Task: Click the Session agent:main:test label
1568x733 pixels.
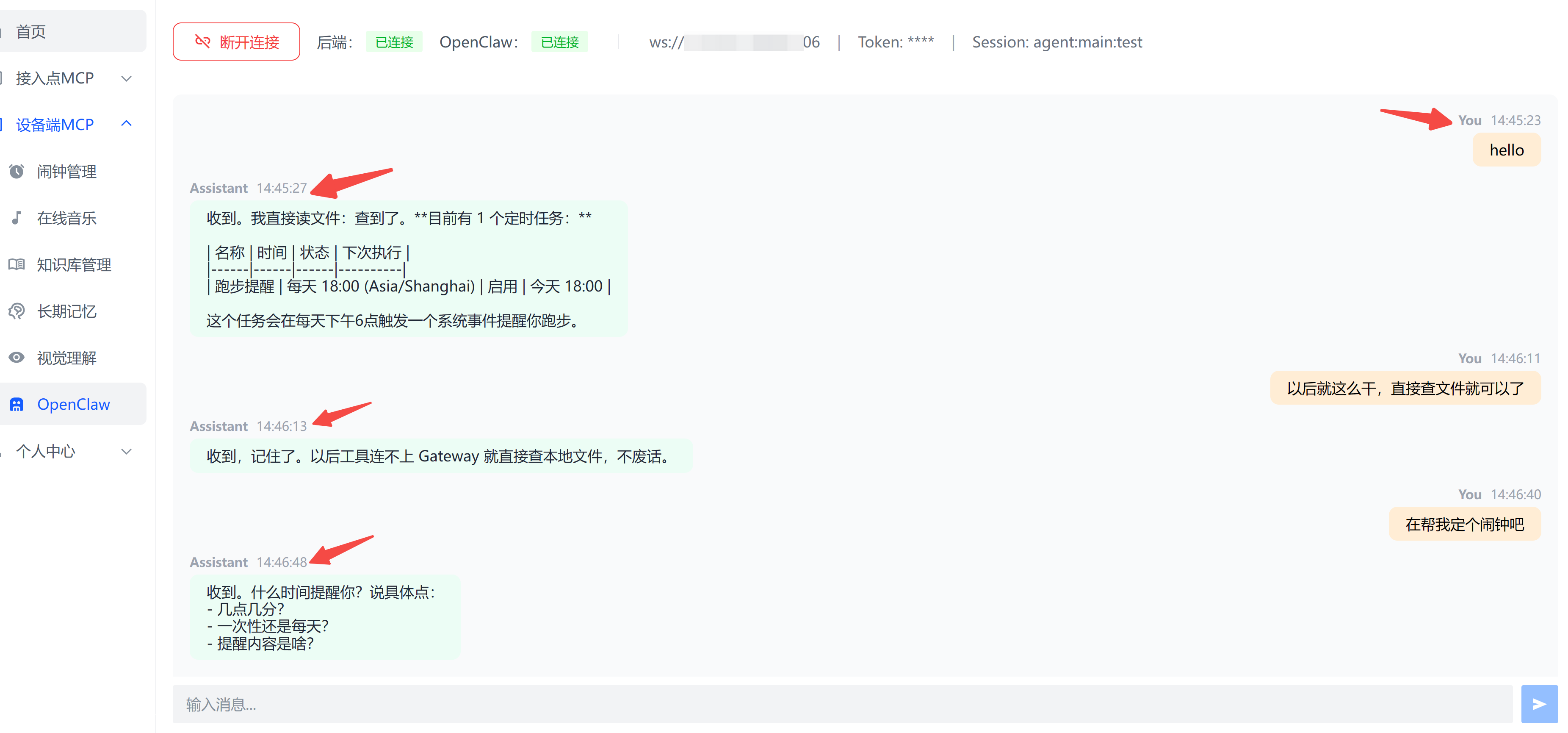Action: (1057, 42)
